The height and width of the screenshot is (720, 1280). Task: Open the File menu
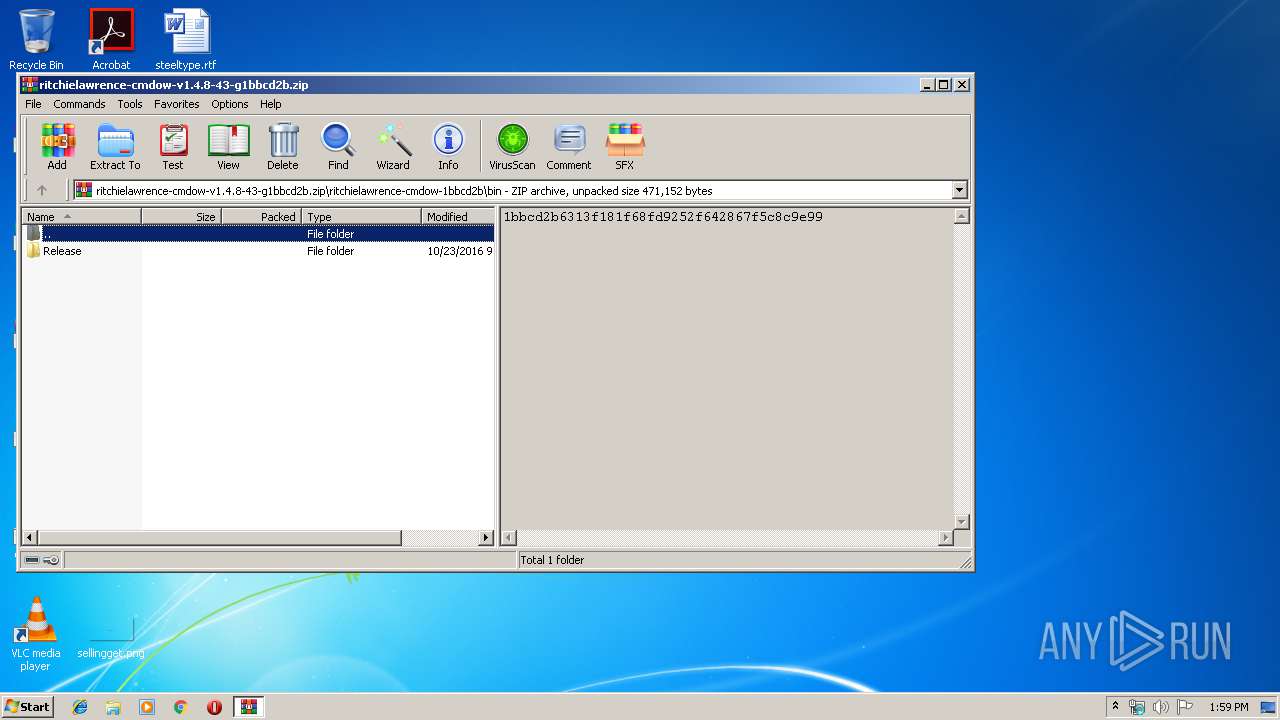point(33,104)
